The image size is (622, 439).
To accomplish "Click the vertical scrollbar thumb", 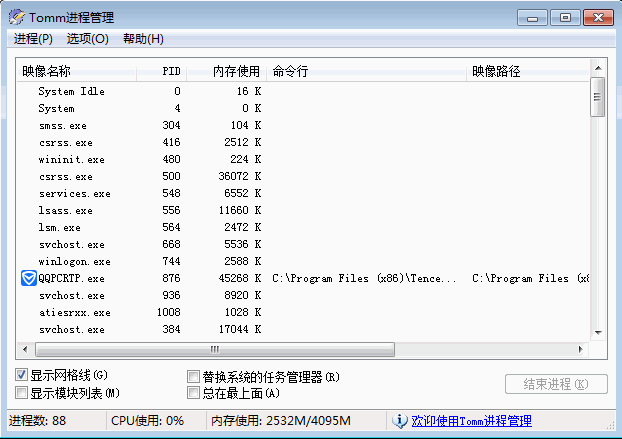I will (597, 97).
